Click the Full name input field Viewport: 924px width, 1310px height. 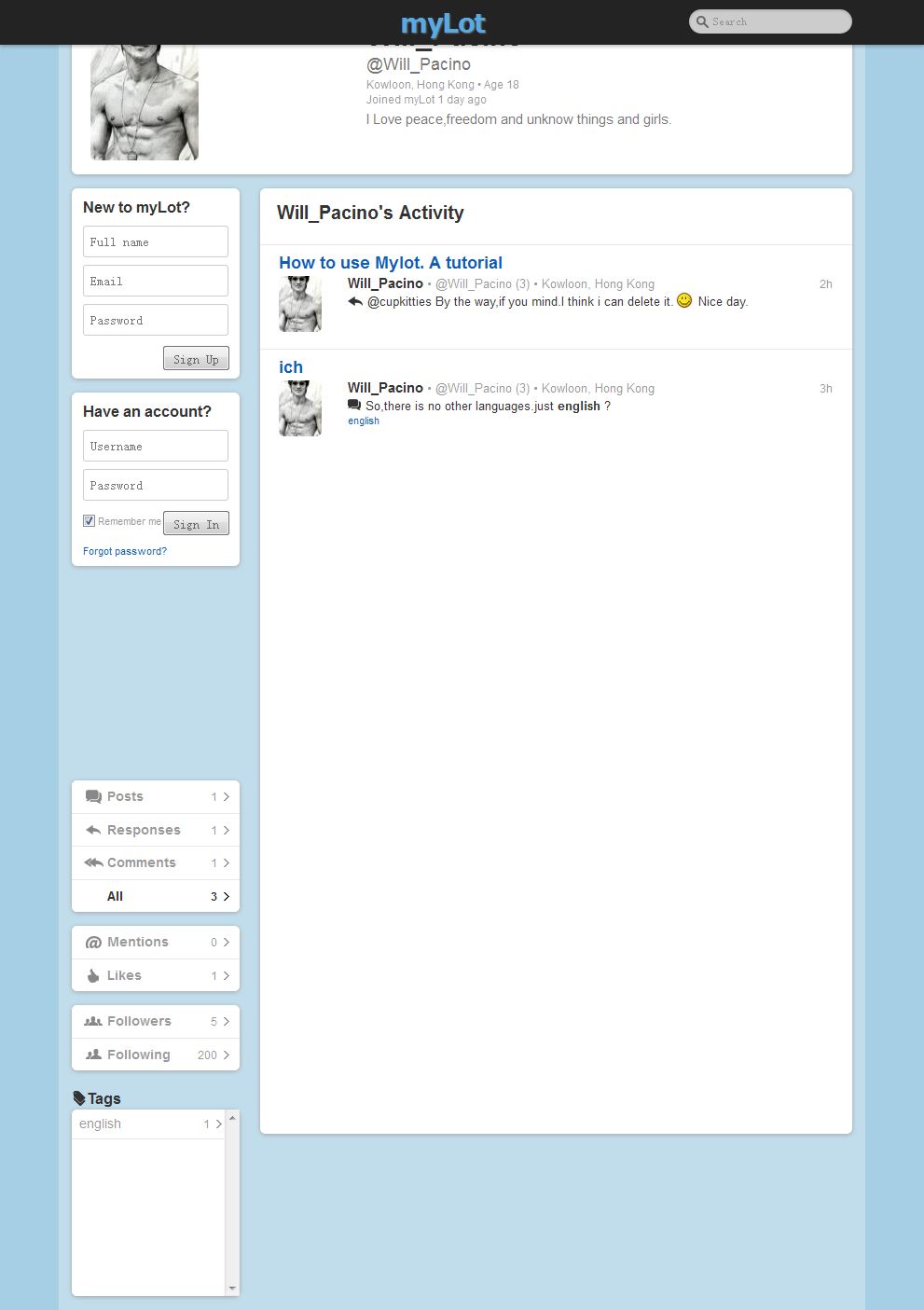pos(156,241)
